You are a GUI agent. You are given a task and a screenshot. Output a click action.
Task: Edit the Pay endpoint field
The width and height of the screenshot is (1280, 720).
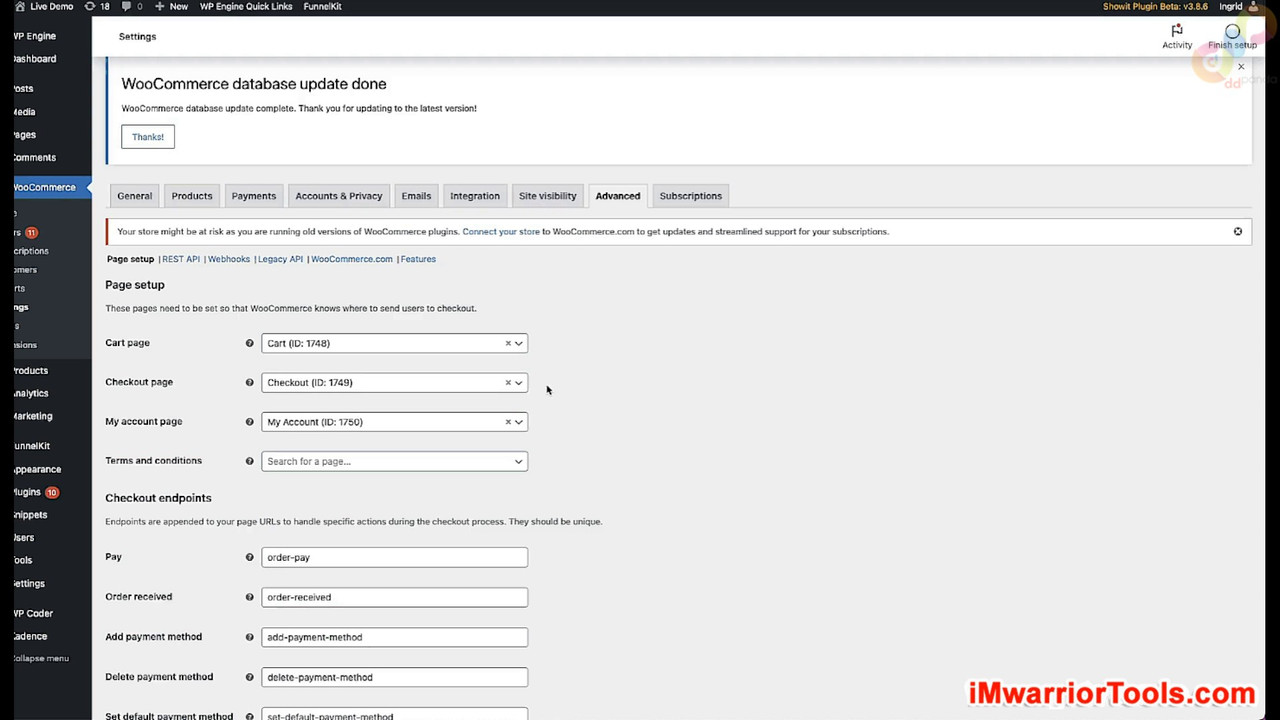tap(394, 557)
